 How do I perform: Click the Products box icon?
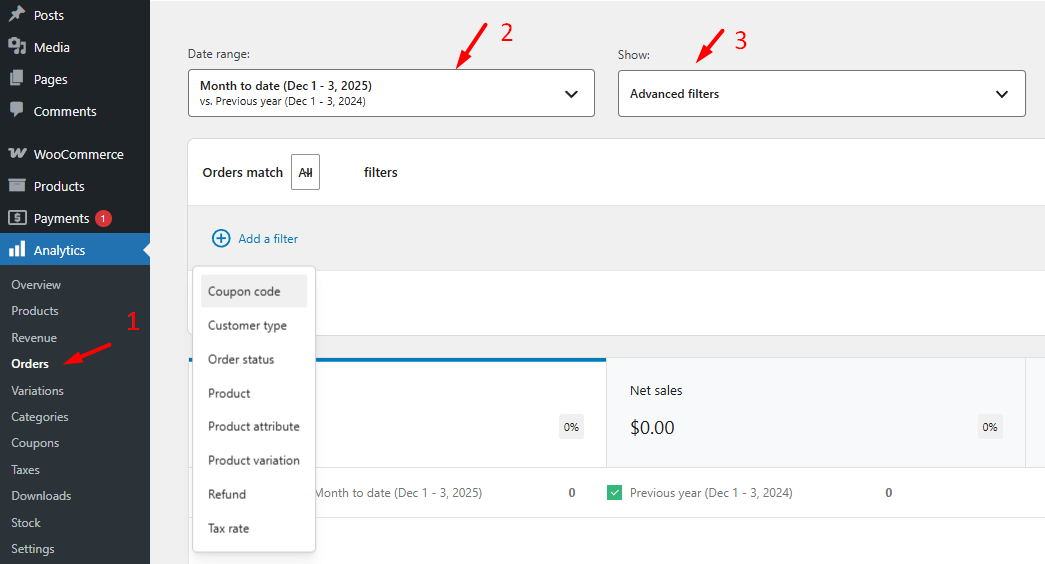17,186
